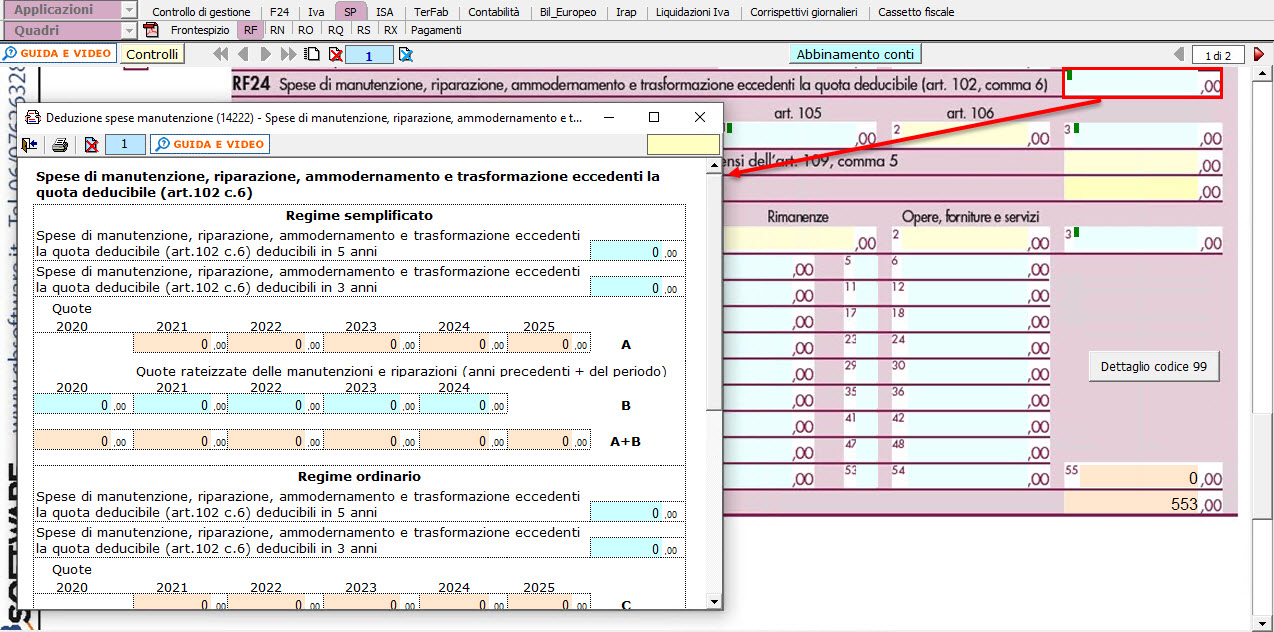Select the RO section tab
The height and width of the screenshot is (632, 1274).
pyautogui.click(x=305, y=30)
